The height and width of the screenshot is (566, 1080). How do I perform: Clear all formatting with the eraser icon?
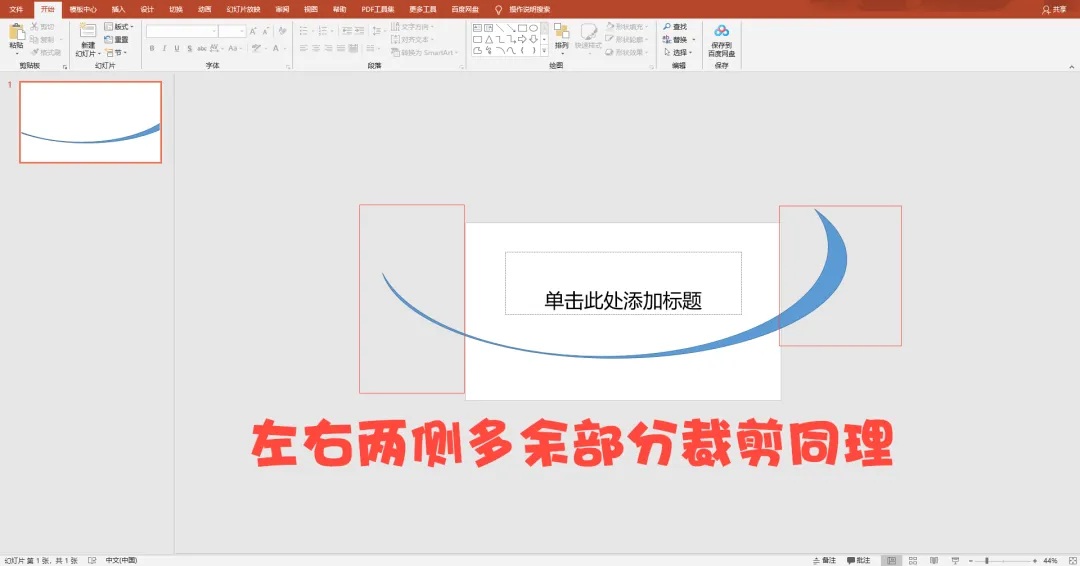point(282,31)
